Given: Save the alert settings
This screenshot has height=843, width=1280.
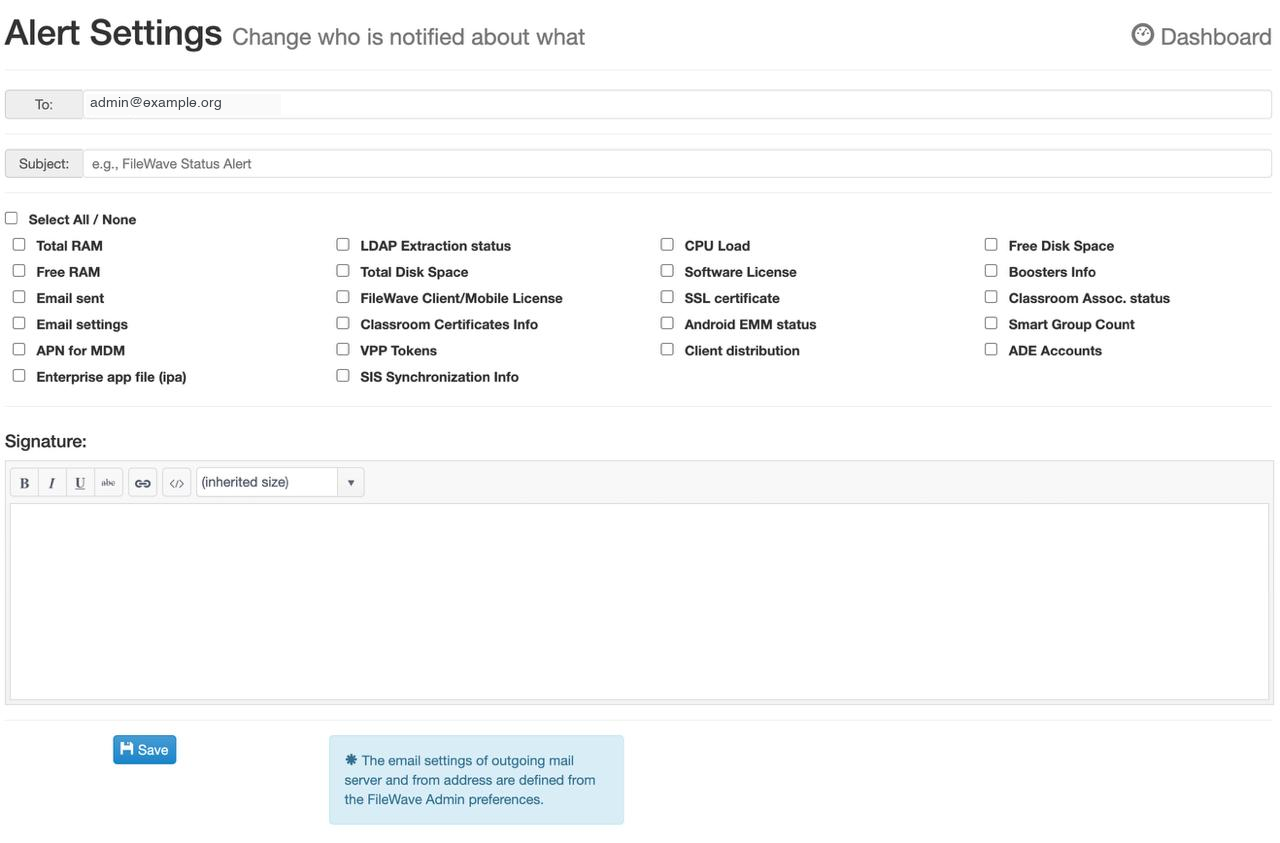Looking at the screenshot, I should 145,750.
